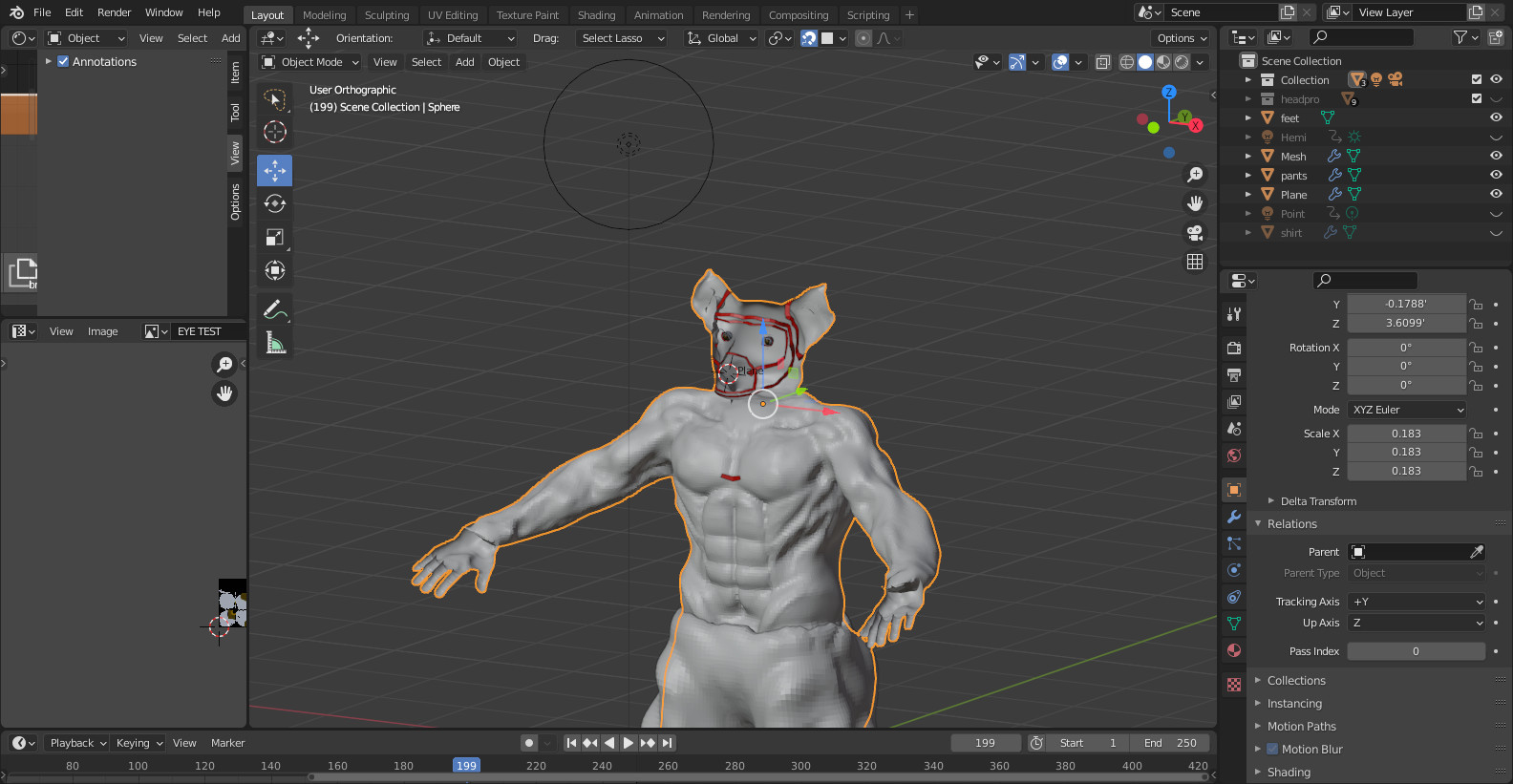Enable the Motion Blur checkbox
Screen dimensions: 1513x784
point(1272,750)
